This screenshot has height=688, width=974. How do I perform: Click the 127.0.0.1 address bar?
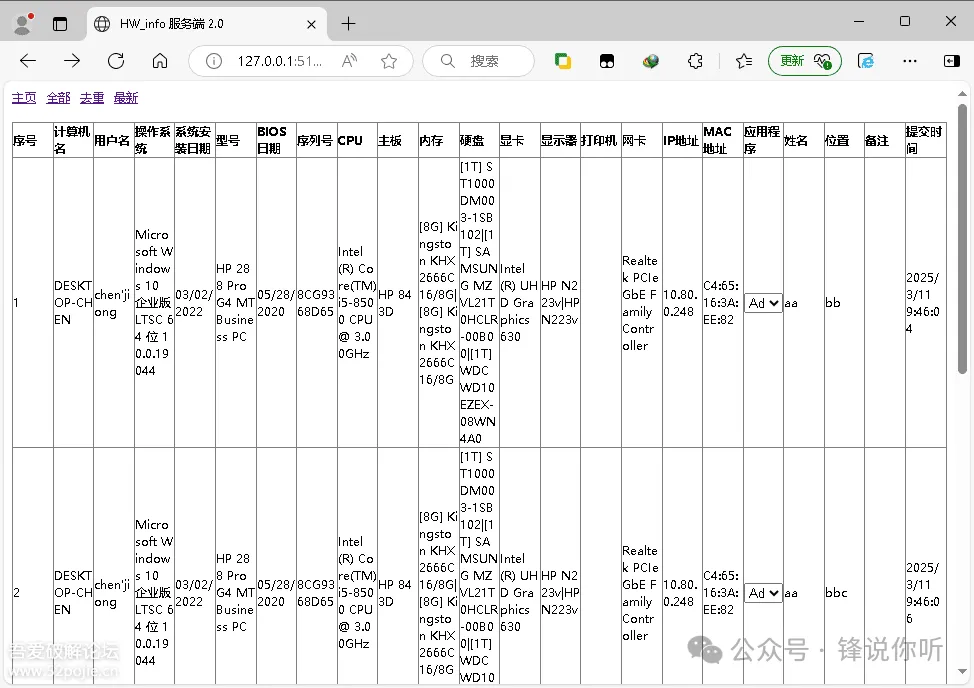[280, 61]
